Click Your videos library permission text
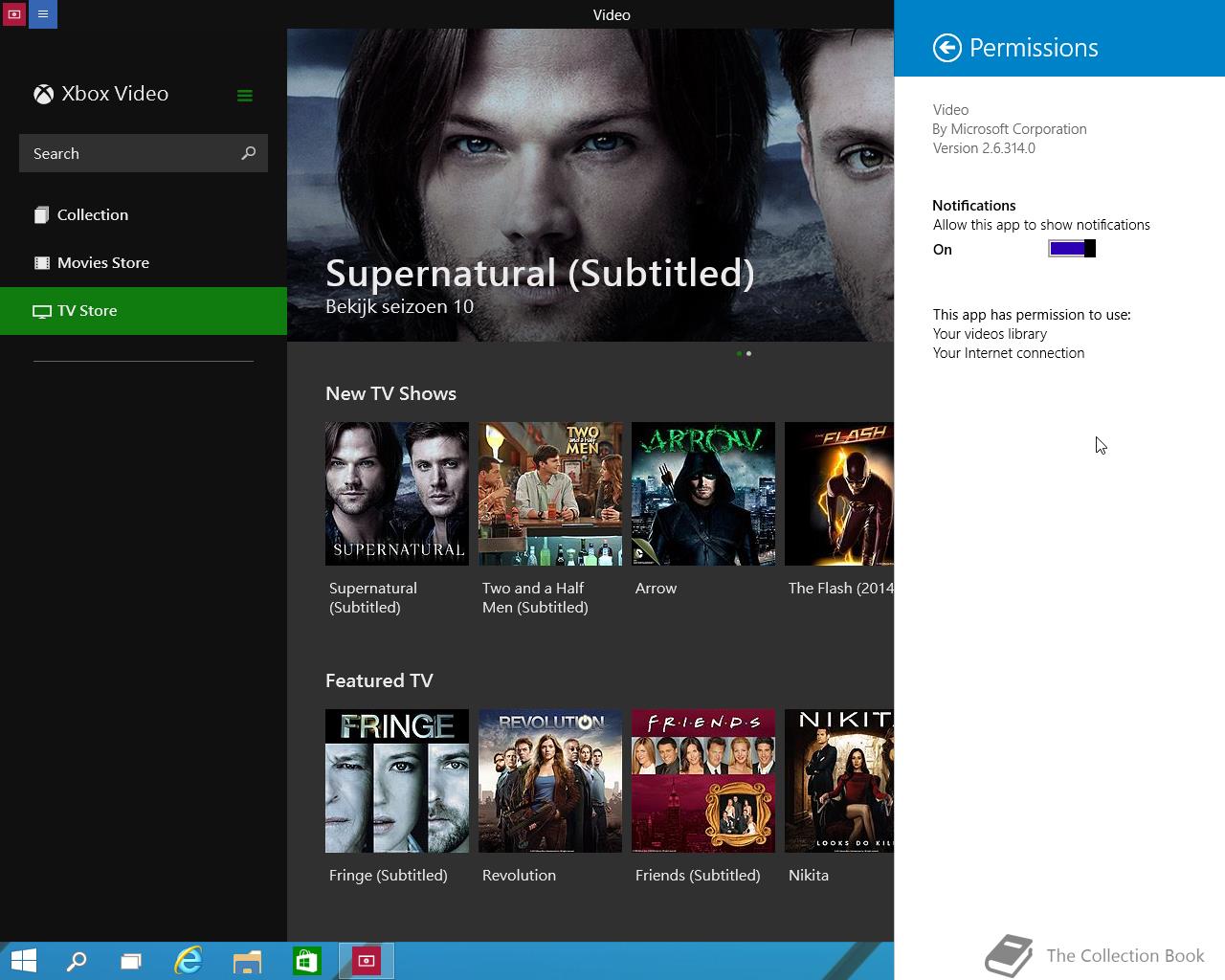This screenshot has height=980, width=1225. point(990,334)
